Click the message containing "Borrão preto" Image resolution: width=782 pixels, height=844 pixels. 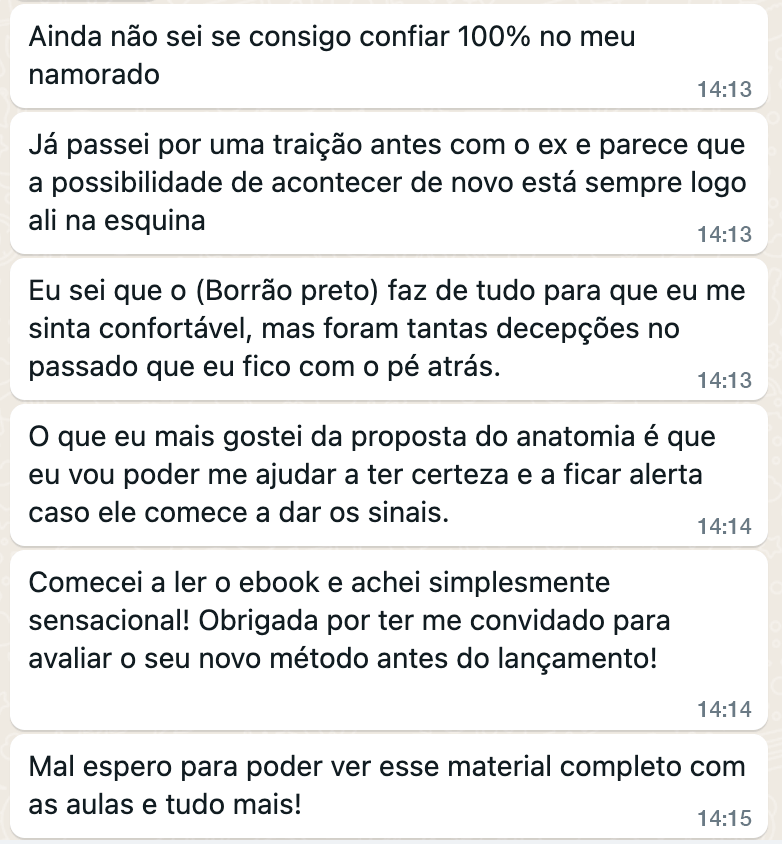tap(389, 329)
